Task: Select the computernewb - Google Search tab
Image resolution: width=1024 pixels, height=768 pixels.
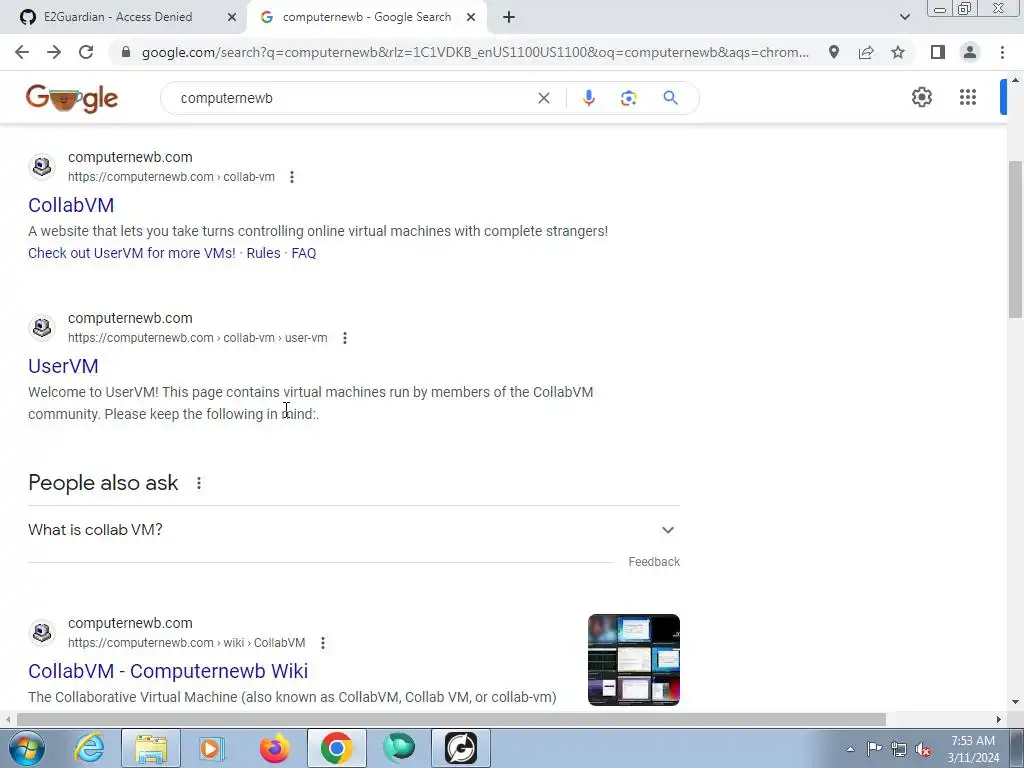Action: pyautogui.click(x=366, y=17)
